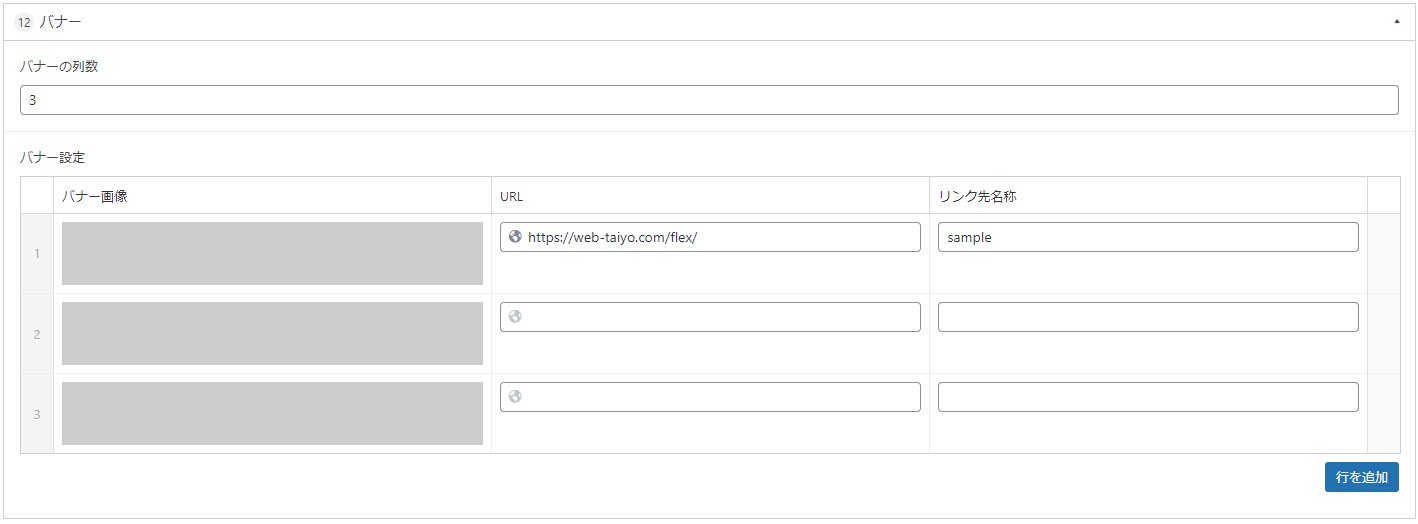1418x524 pixels.
Task: Click row number 2 handle
Action: coord(37,334)
